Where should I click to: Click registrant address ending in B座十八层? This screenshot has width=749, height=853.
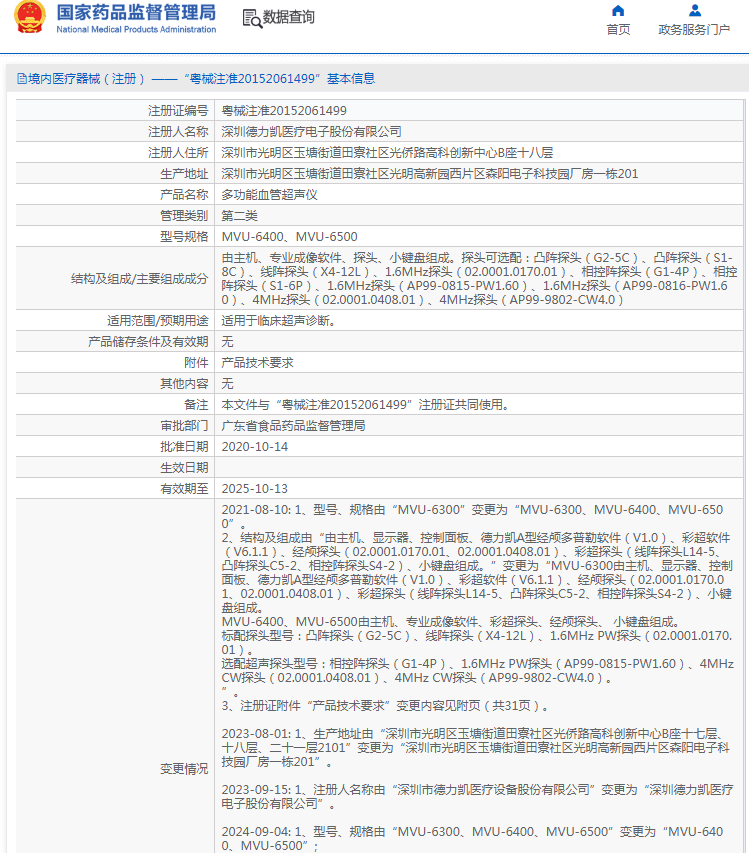pos(387,153)
